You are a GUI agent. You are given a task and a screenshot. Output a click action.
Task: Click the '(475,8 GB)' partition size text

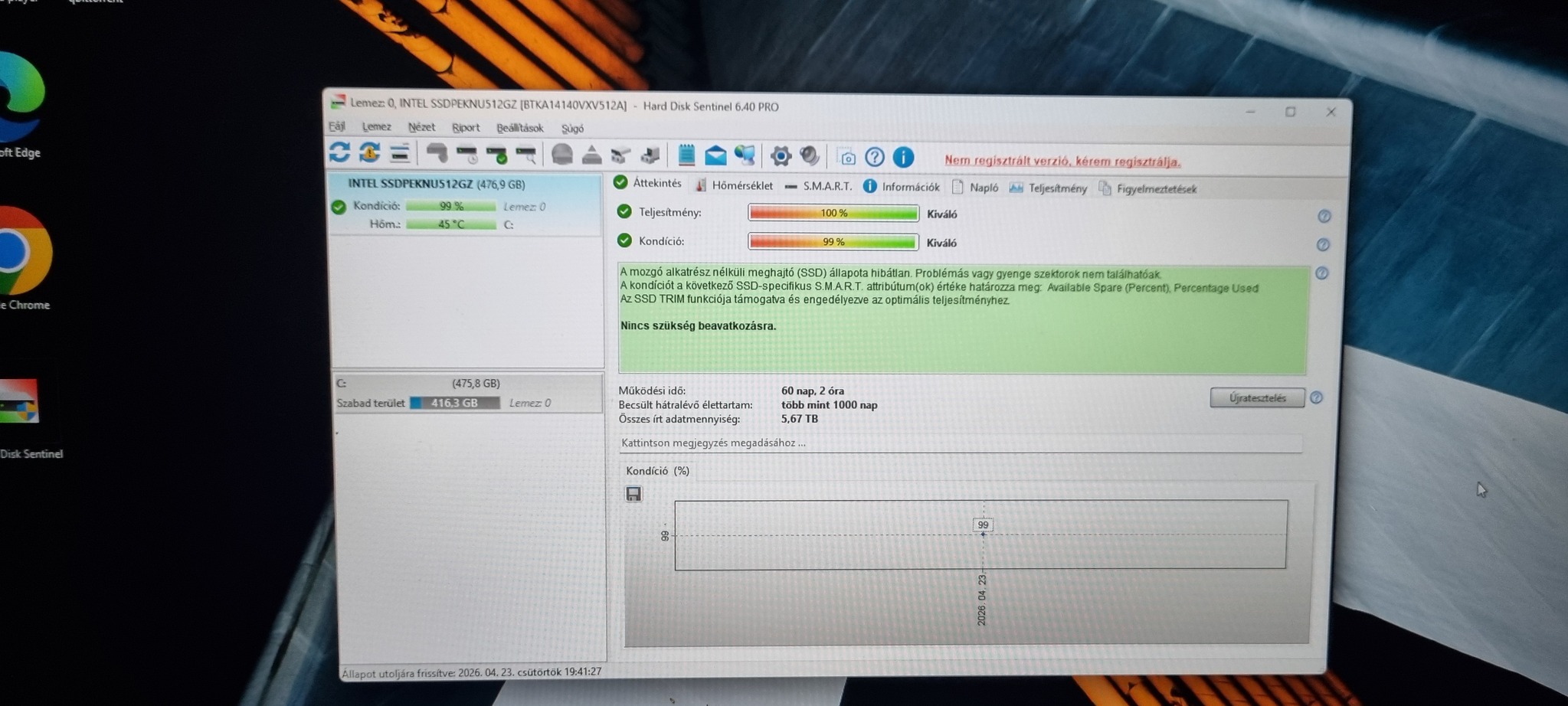(x=476, y=384)
